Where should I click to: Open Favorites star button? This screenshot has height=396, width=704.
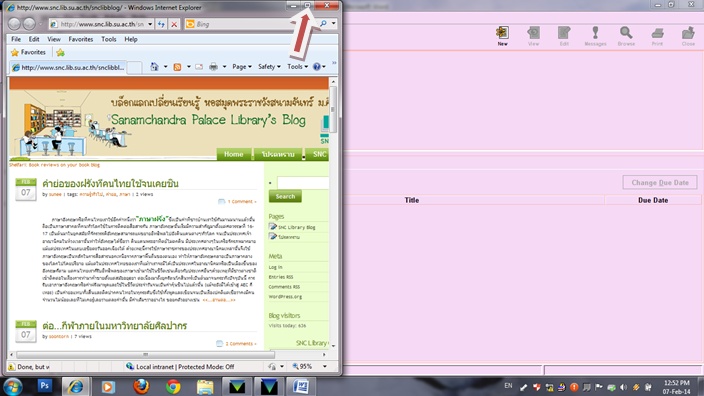(28, 52)
